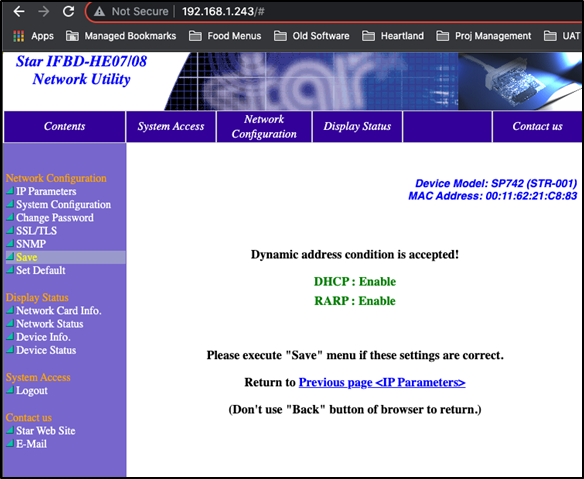
Task: Click the network card photo in banner
Action: coord(520,81)
